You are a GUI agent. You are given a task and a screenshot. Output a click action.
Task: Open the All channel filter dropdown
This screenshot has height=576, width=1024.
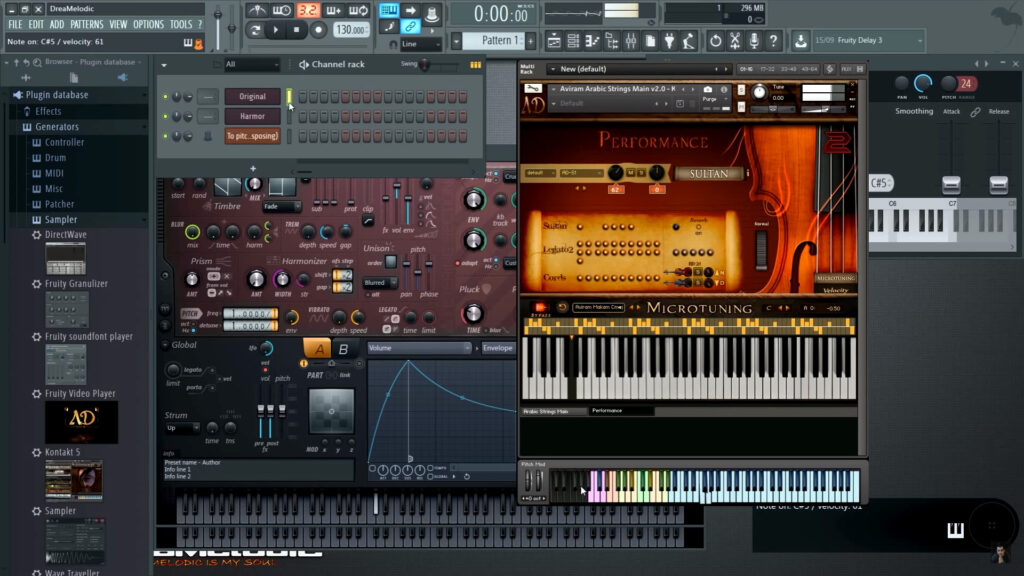click(x=251, y=64)
